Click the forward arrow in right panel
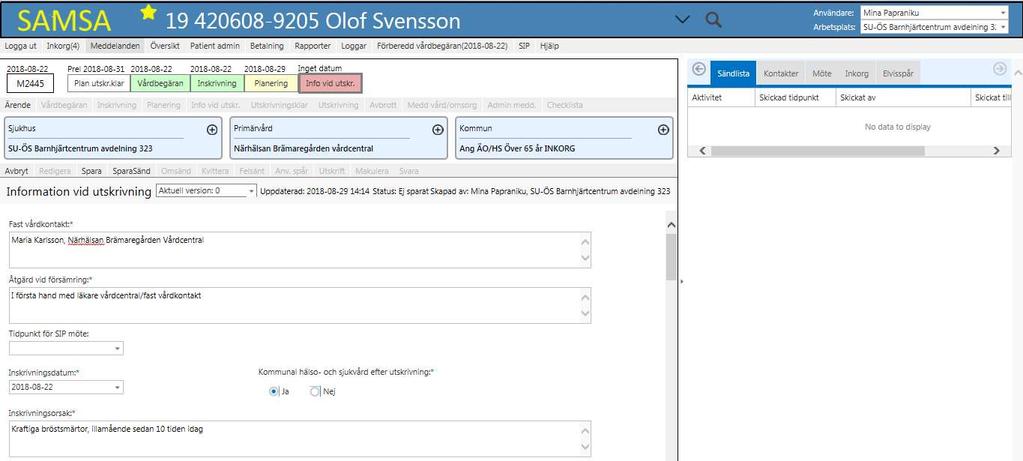Image resolution: width=1023 pixels, height=461 pixels. click(1000, 69)
